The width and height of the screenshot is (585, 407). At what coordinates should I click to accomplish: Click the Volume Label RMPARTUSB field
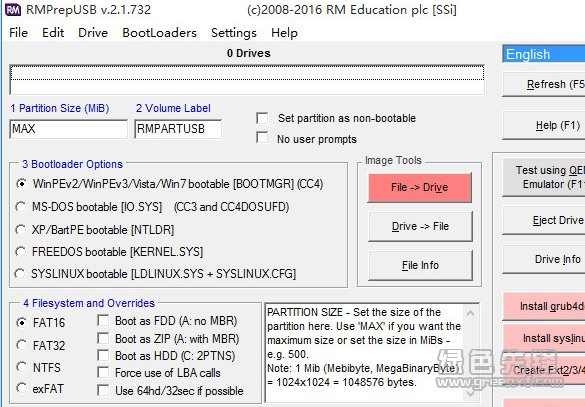tap(178, 129)
